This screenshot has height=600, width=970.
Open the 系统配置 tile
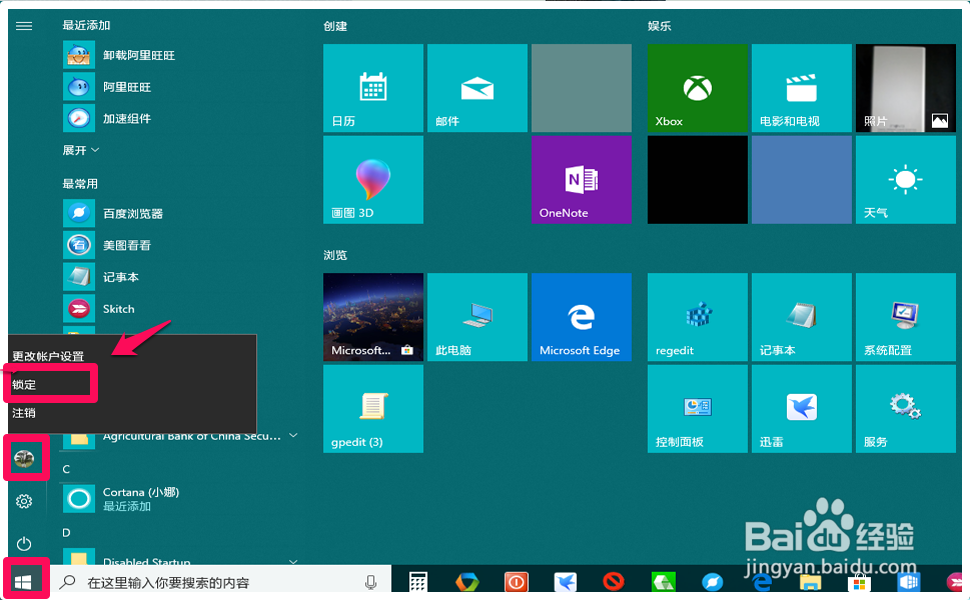click(906, 317)
